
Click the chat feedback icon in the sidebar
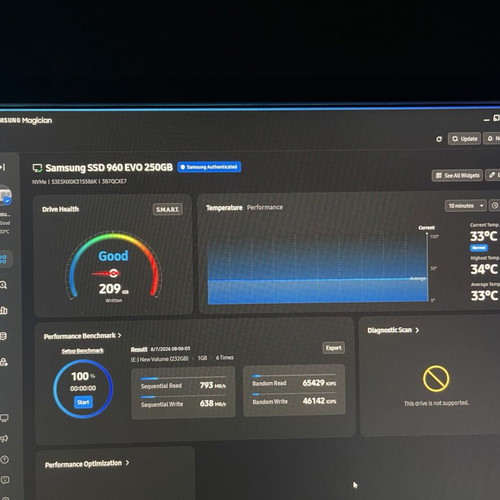tap(5, 480)
